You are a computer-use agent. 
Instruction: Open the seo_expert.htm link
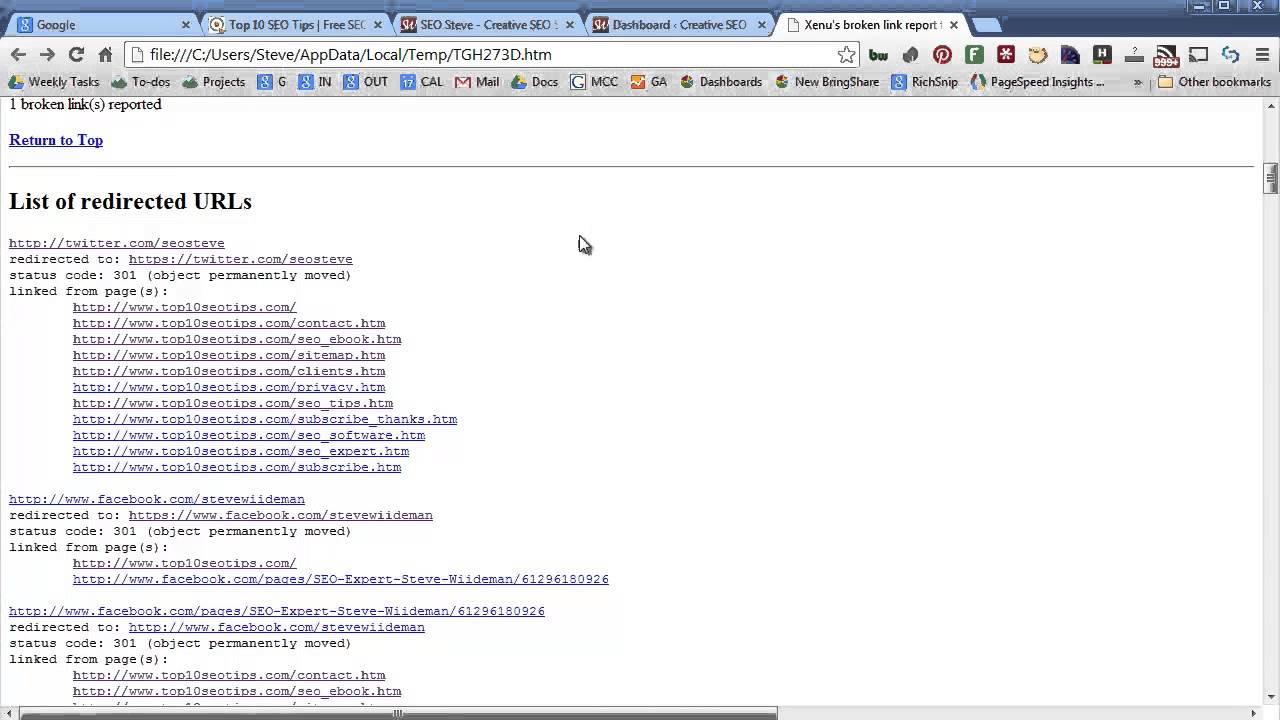pyautogui.click(x=241, y=451)
